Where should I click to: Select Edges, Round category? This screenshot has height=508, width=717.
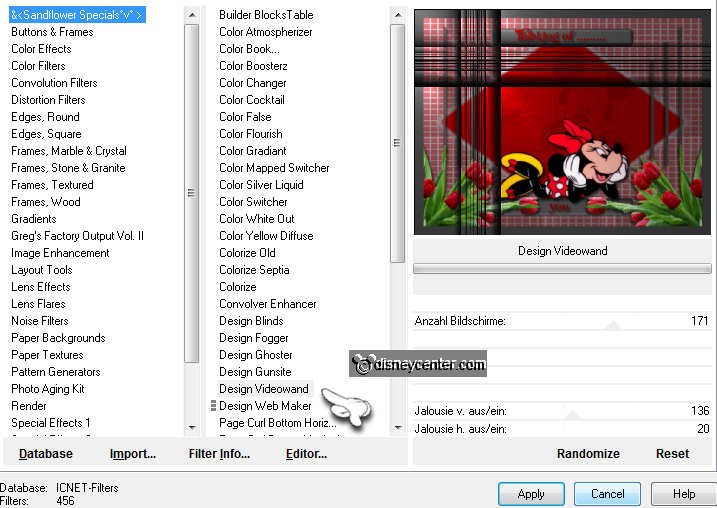45,117
